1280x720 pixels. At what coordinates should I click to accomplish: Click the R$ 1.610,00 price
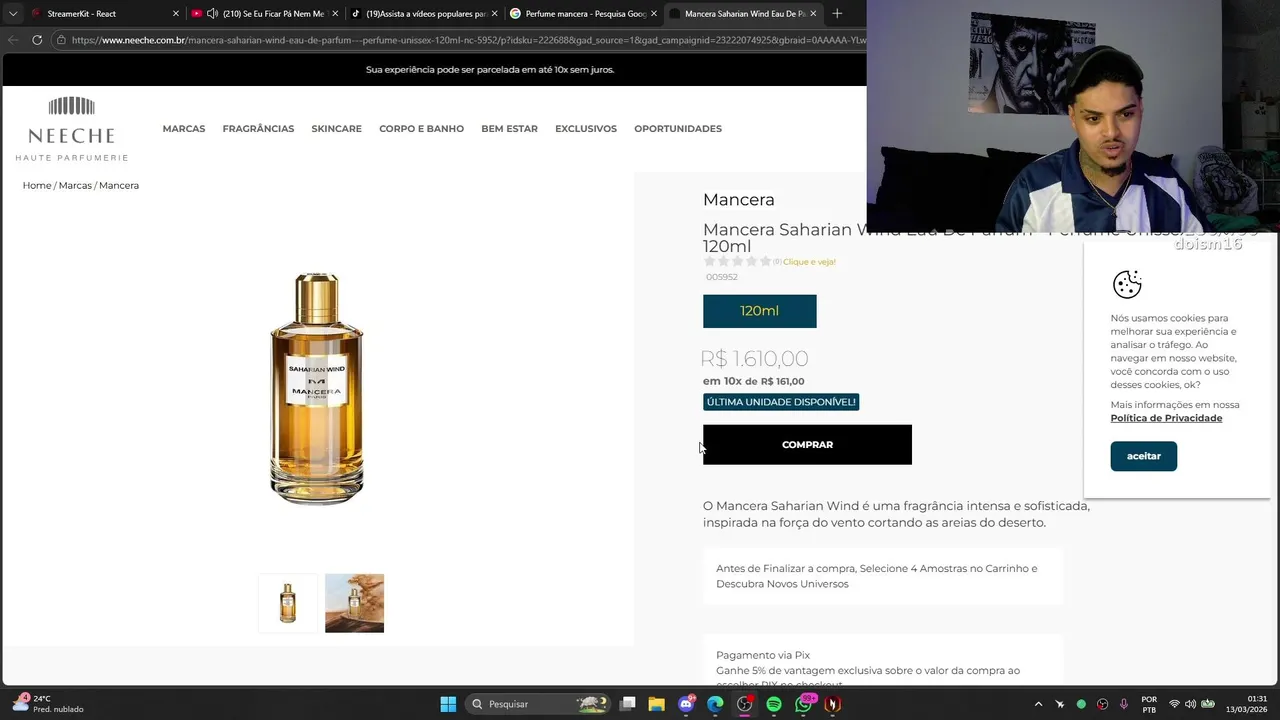coord(755,358)
